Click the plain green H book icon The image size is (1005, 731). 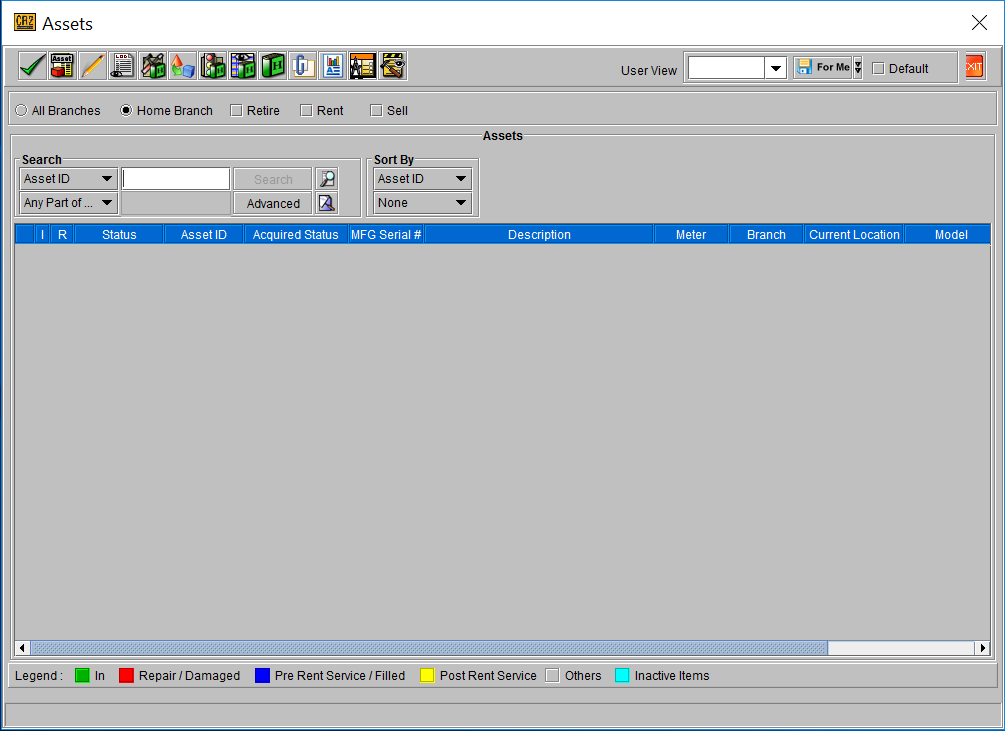click(273, 66)
